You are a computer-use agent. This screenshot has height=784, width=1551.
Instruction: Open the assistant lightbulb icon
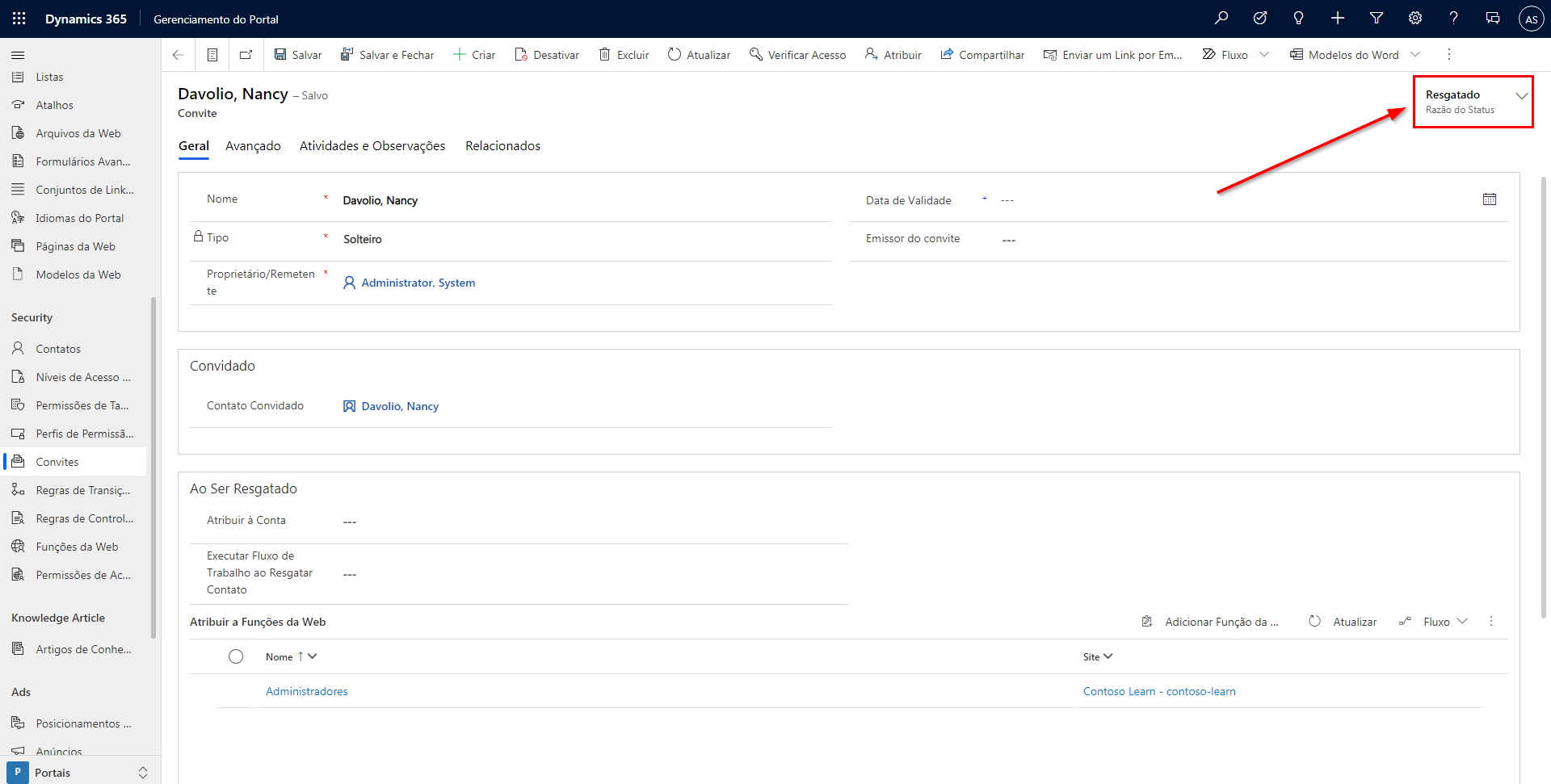1299,19
